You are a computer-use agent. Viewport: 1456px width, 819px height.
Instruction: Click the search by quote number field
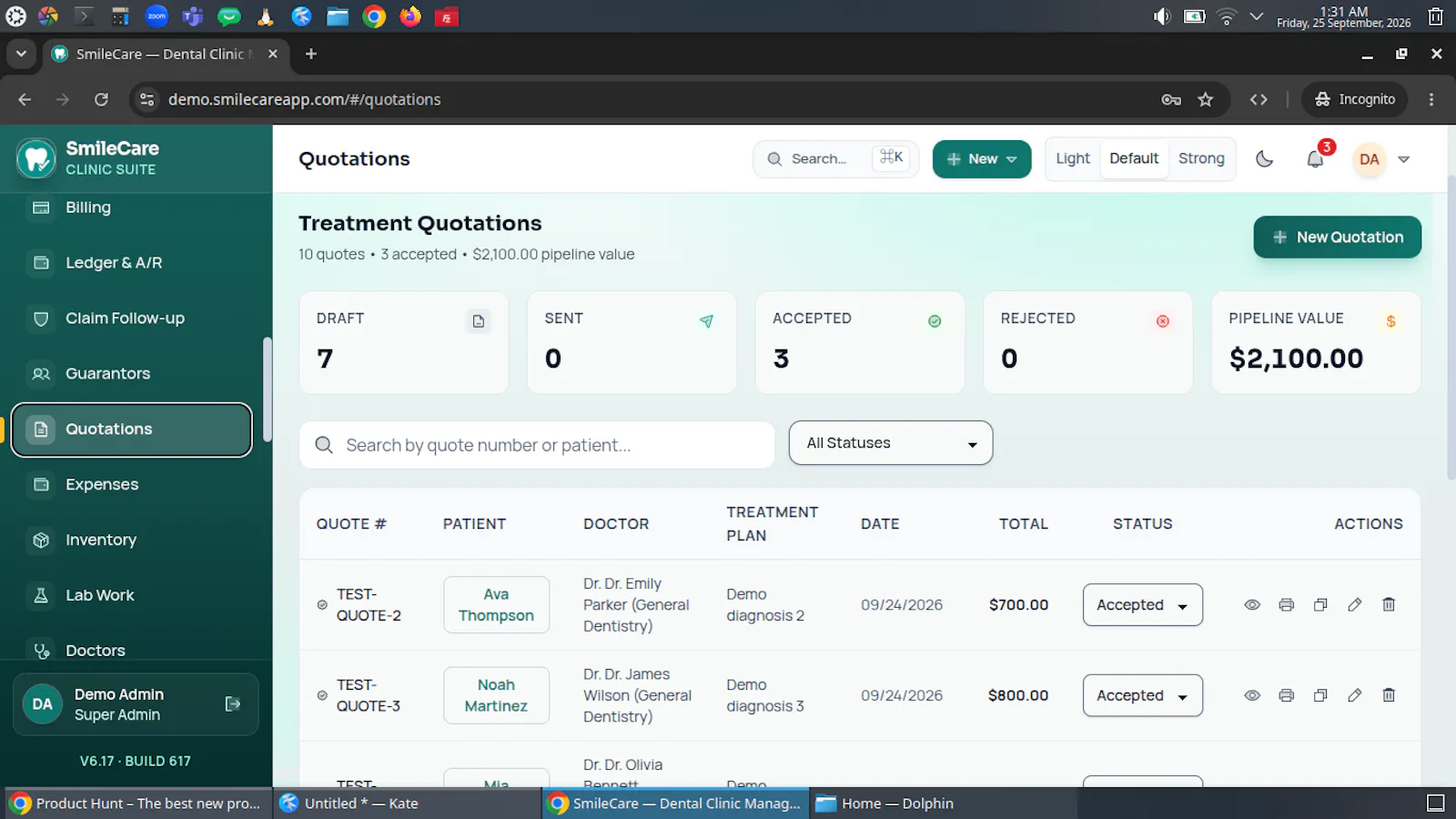[x=537, y=445]
